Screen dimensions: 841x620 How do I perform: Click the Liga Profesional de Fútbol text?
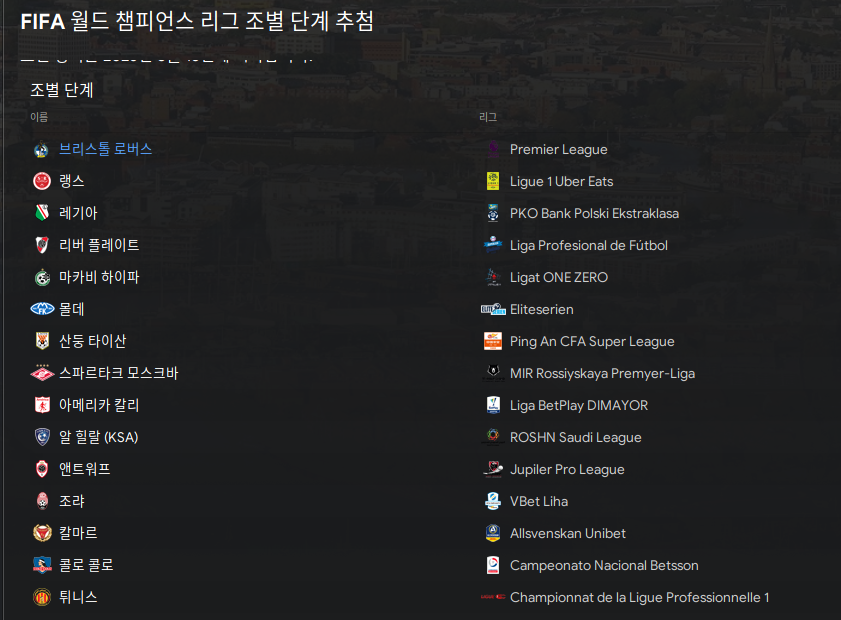coord(589,246)
